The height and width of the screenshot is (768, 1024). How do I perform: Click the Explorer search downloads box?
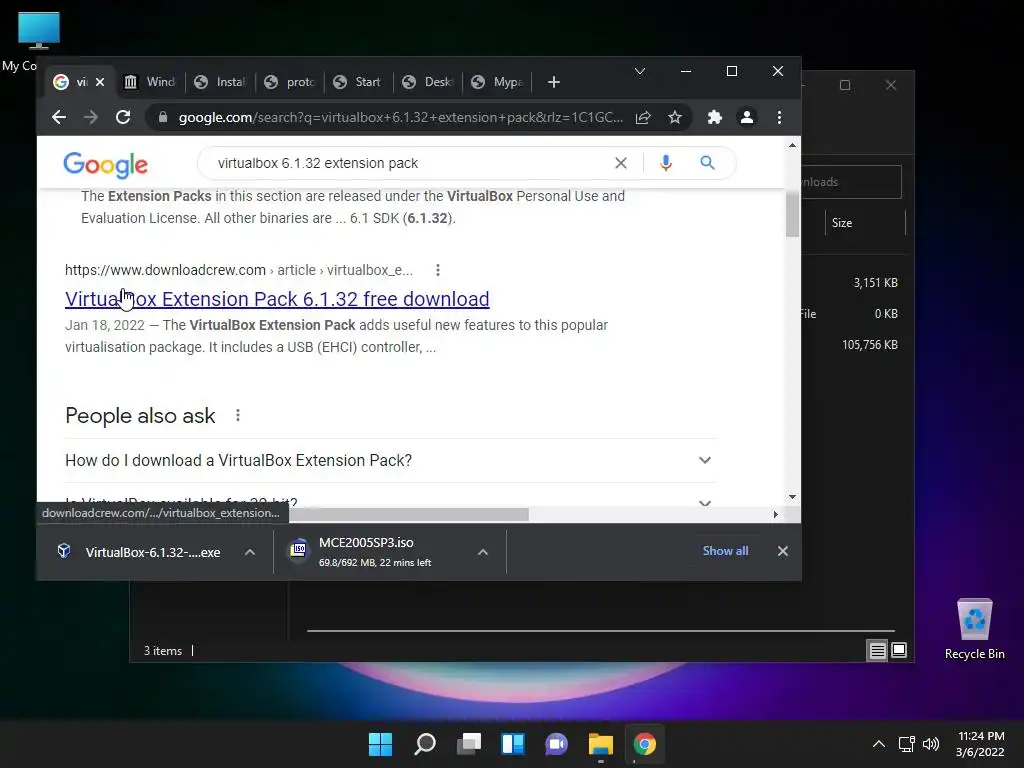point(852,182)
